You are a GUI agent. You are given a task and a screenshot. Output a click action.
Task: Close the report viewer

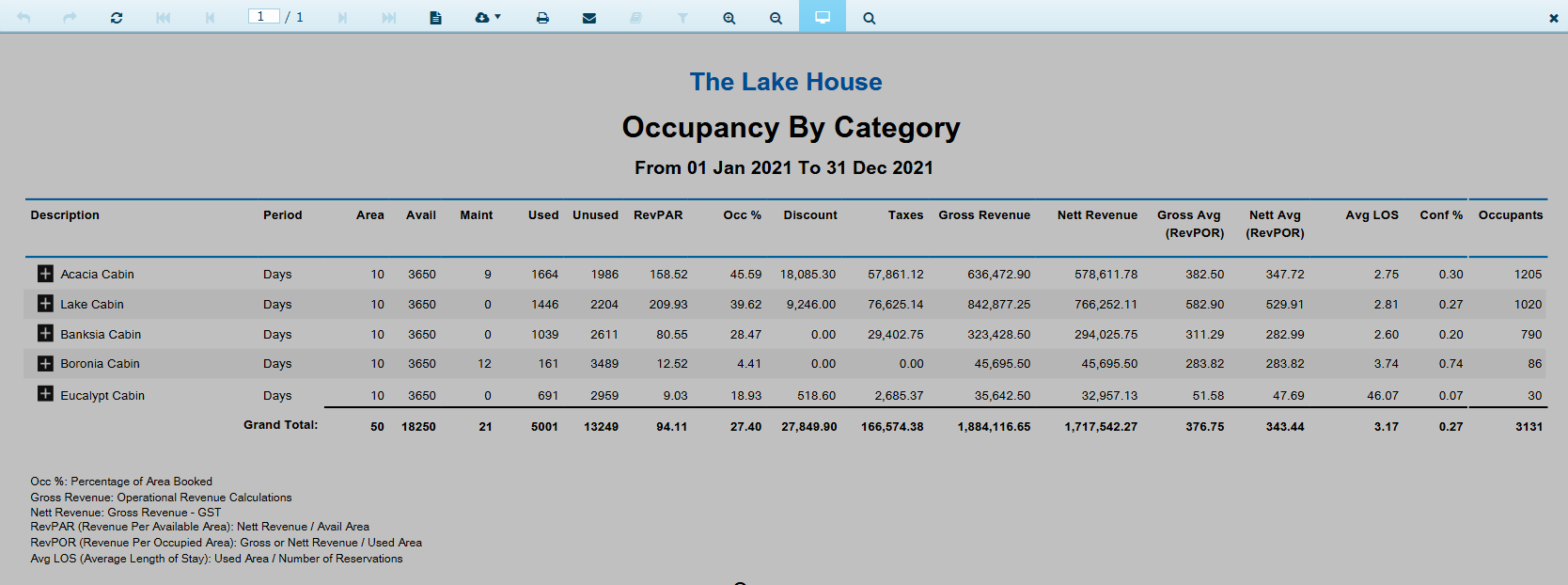pos(1554,18)
